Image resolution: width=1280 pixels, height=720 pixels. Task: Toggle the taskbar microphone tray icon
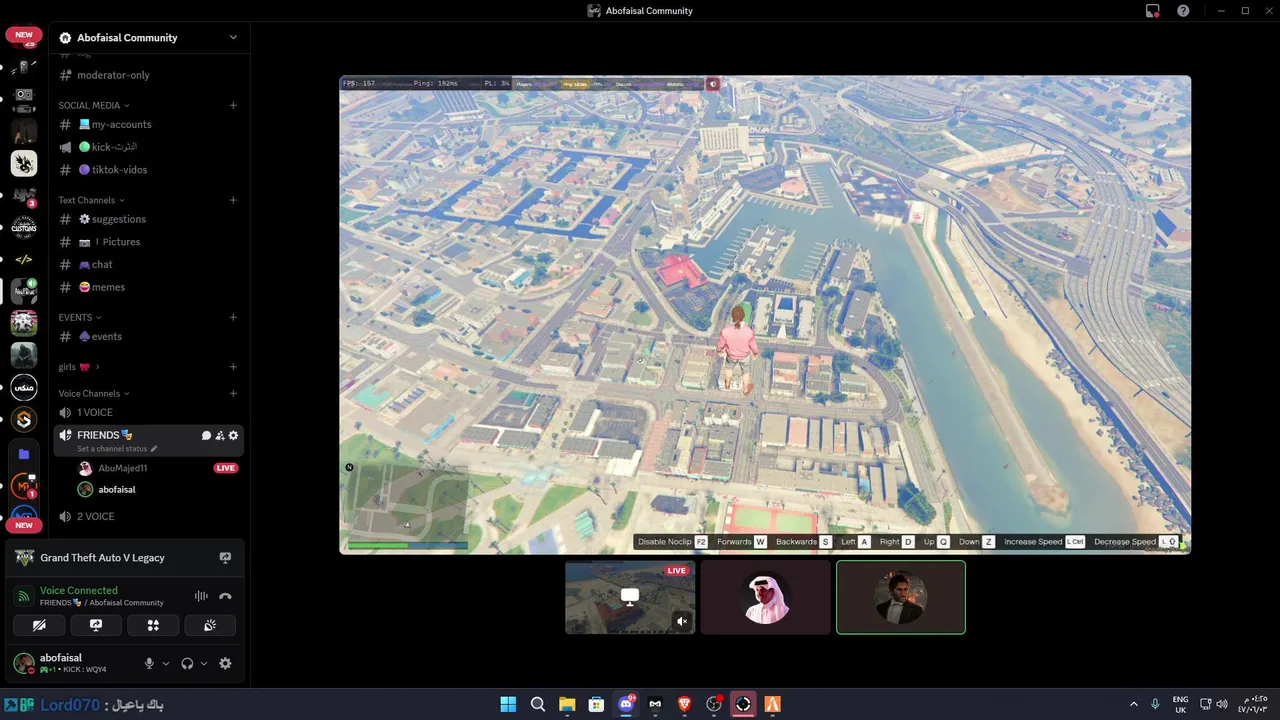click(1155, 704)
